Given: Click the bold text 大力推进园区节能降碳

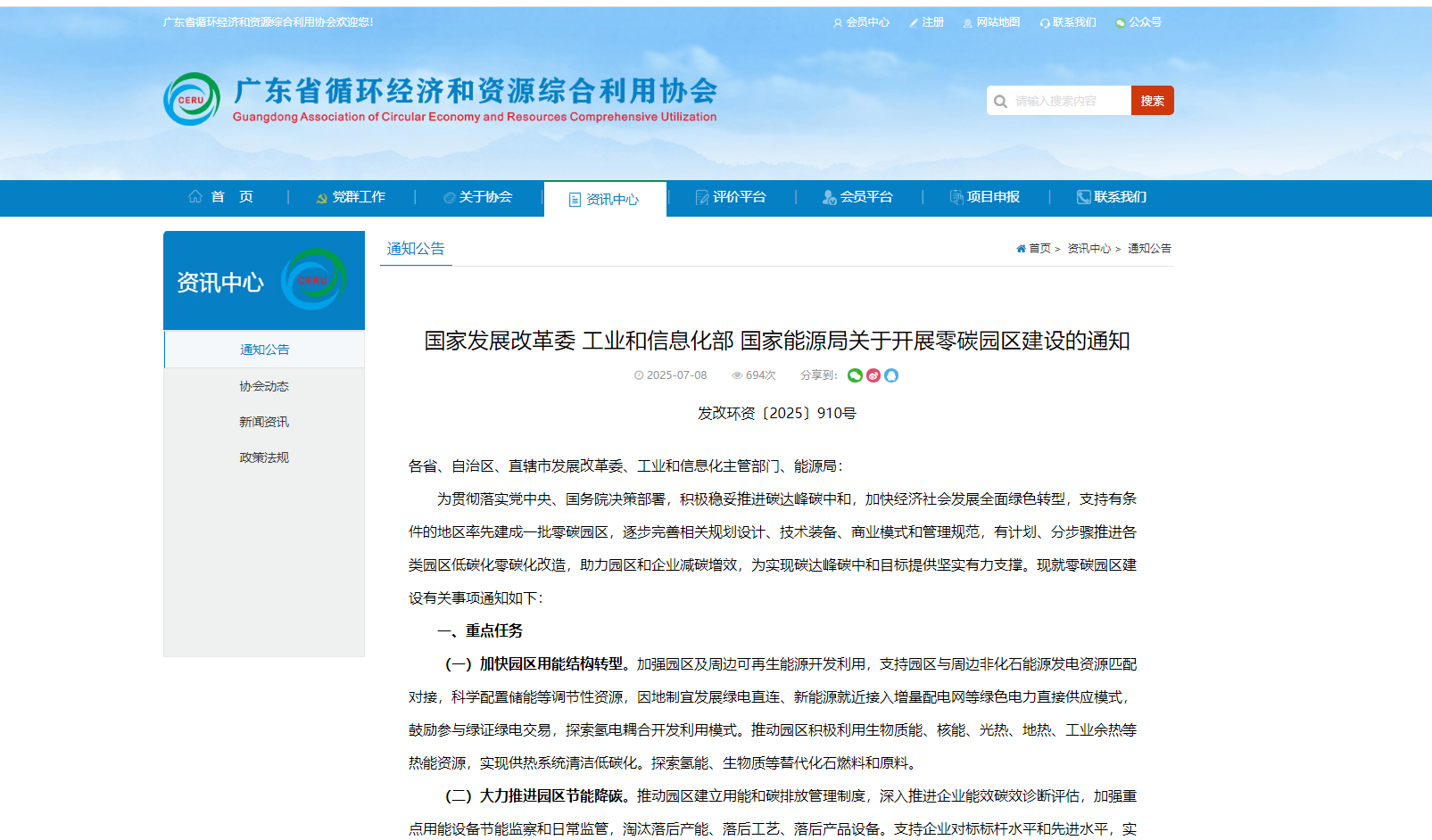Looking at the screenshot, I should tap(550, 796).
